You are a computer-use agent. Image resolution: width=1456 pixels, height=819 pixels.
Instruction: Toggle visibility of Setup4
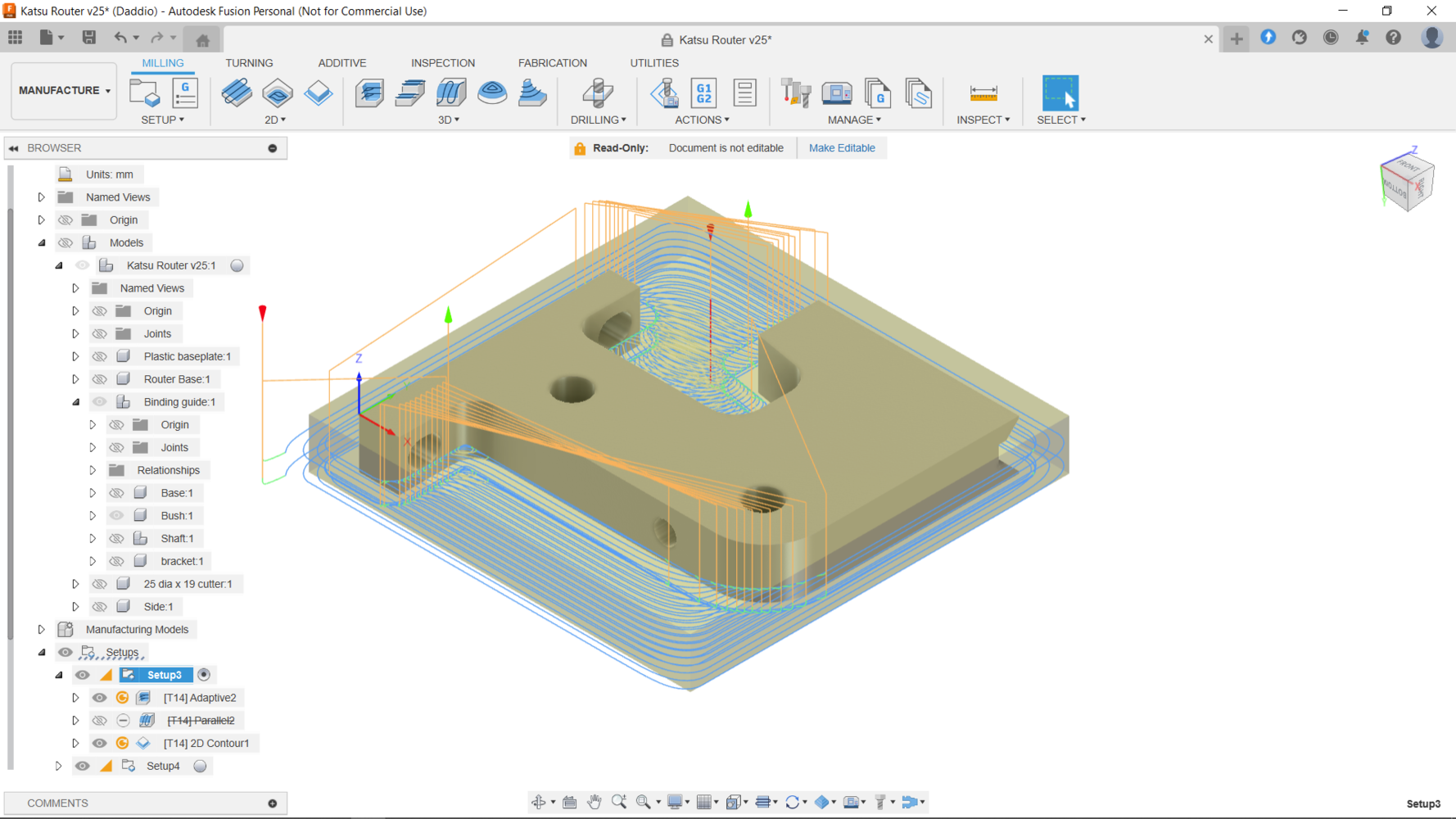(82, 766)
